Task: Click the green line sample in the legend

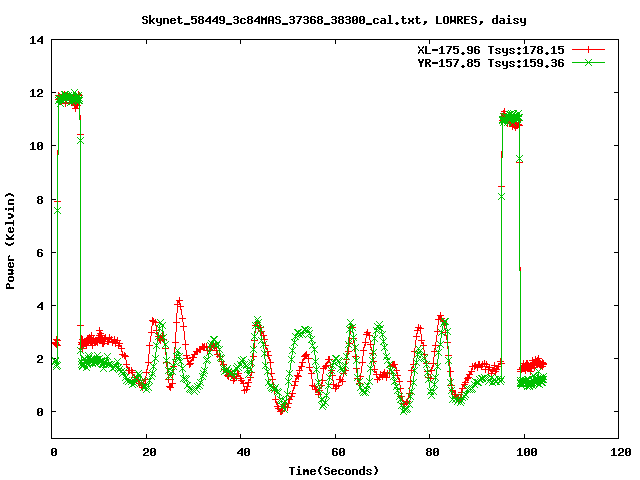Action: tap(588, 62)
